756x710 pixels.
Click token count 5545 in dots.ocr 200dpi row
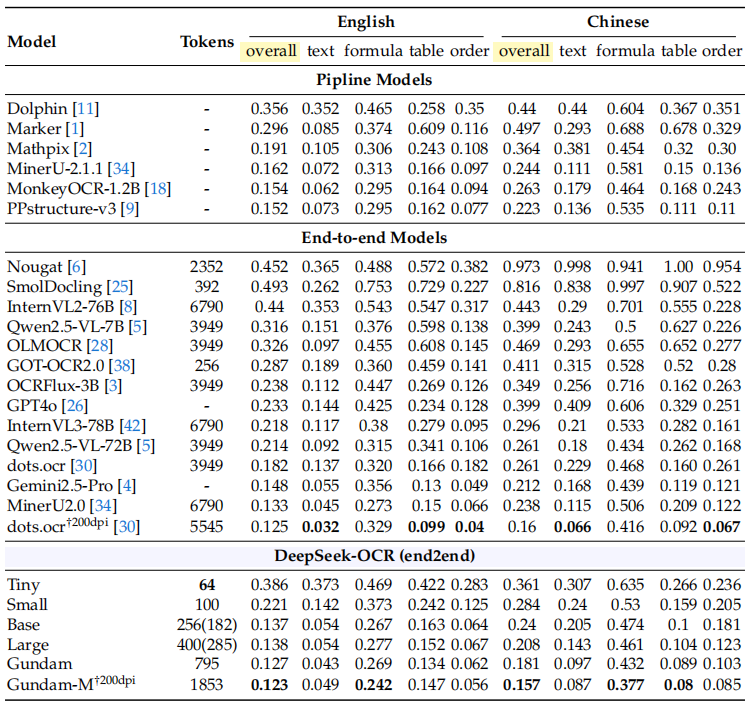(206, 527)
